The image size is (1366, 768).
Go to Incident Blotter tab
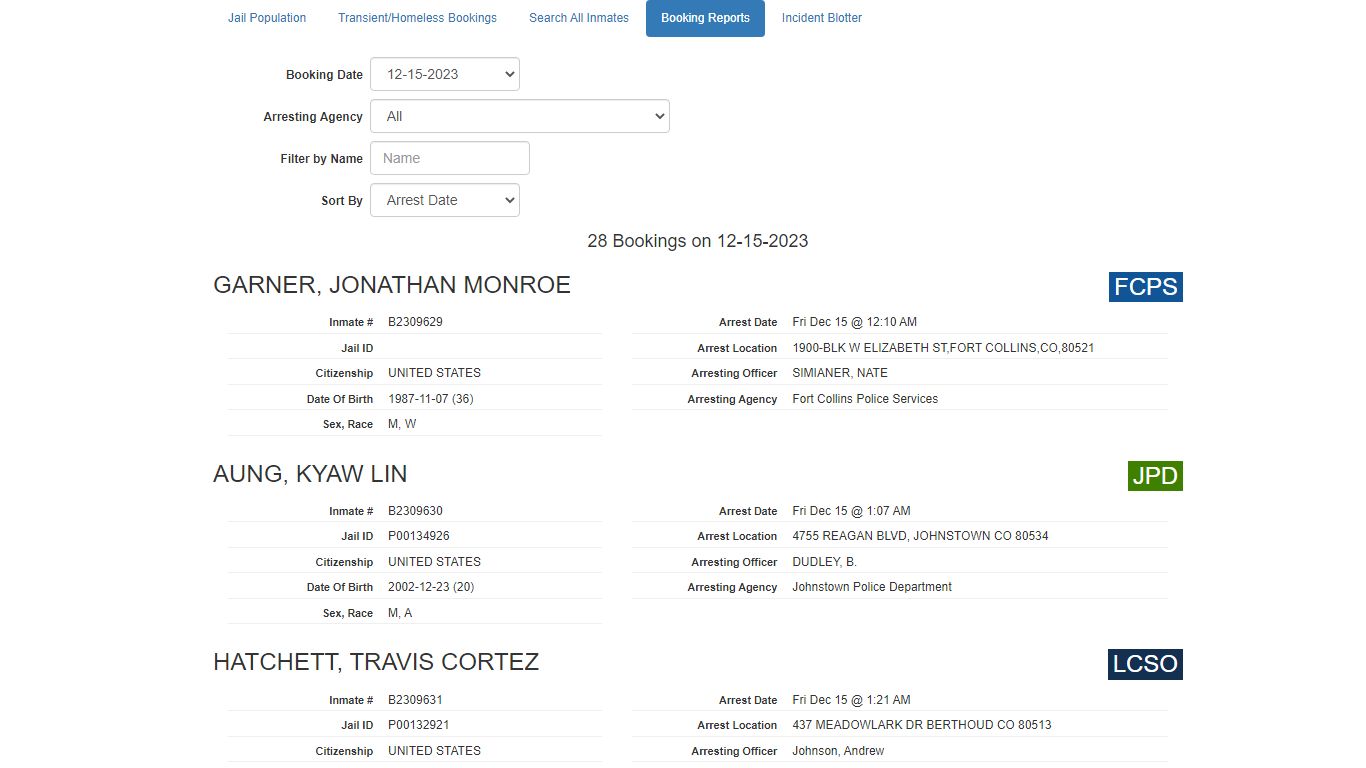822,18
